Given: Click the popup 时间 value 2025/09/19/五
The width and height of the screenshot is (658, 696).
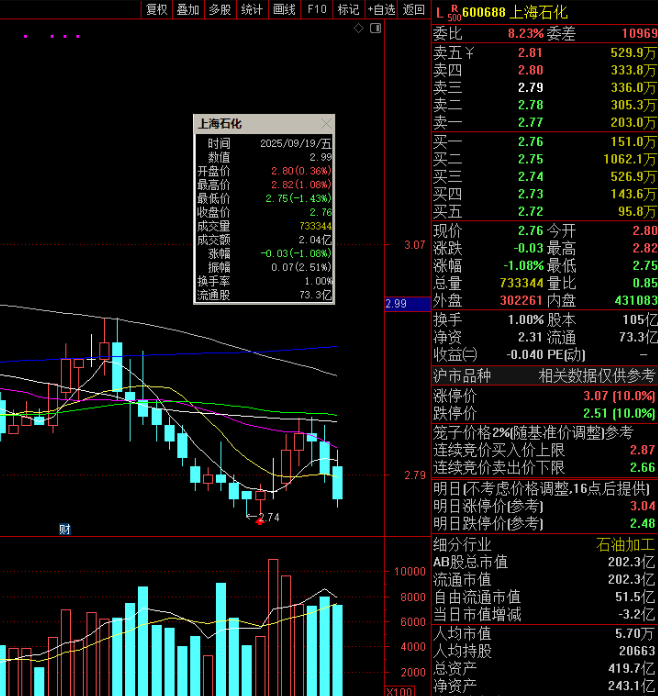Looking at the screenshot, I should point(296,143).
